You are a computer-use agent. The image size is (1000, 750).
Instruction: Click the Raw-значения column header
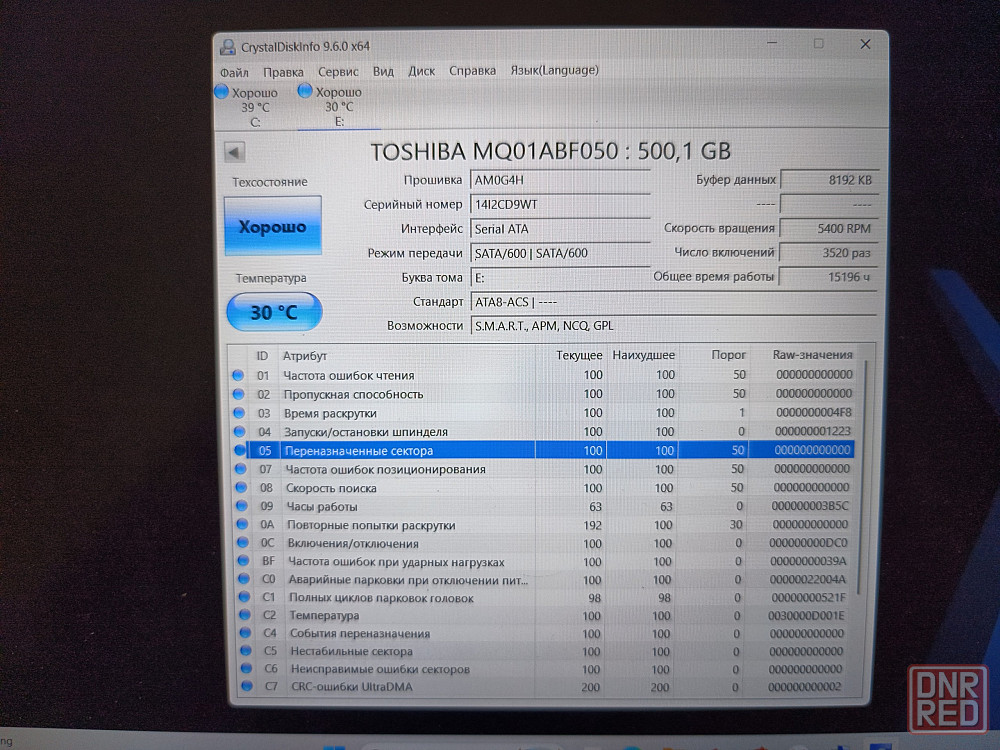pyautogui.click(x=812, y=355)
